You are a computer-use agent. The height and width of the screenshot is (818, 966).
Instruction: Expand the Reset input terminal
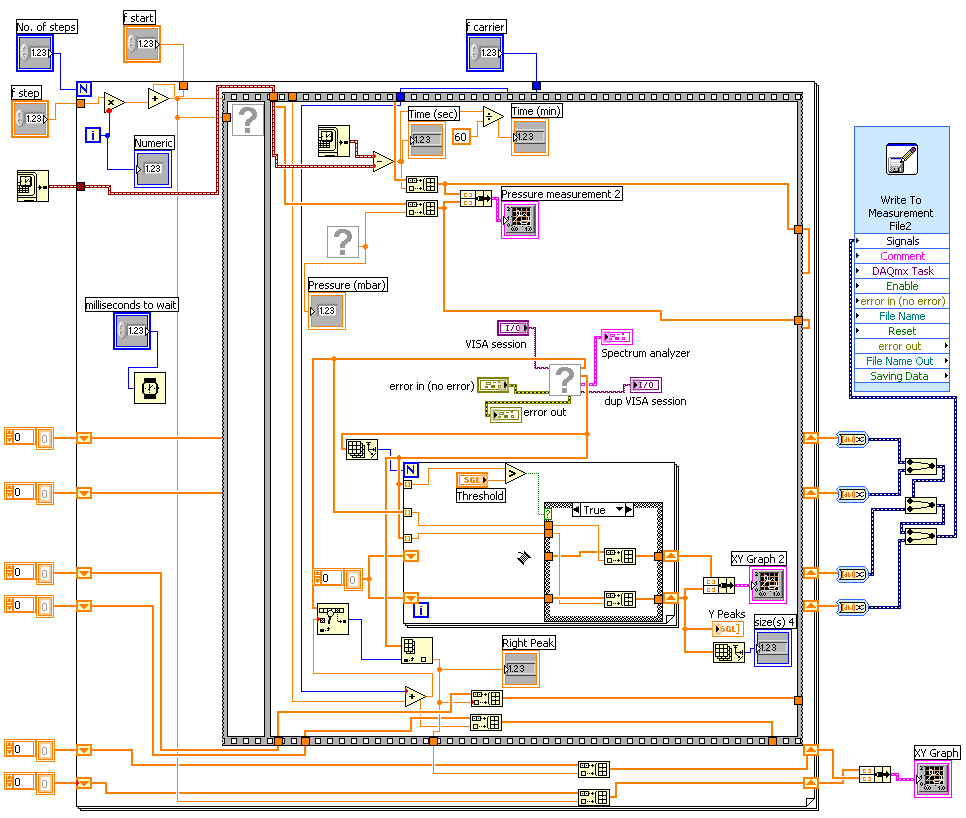pyautogui.click(x=902, y=331)
